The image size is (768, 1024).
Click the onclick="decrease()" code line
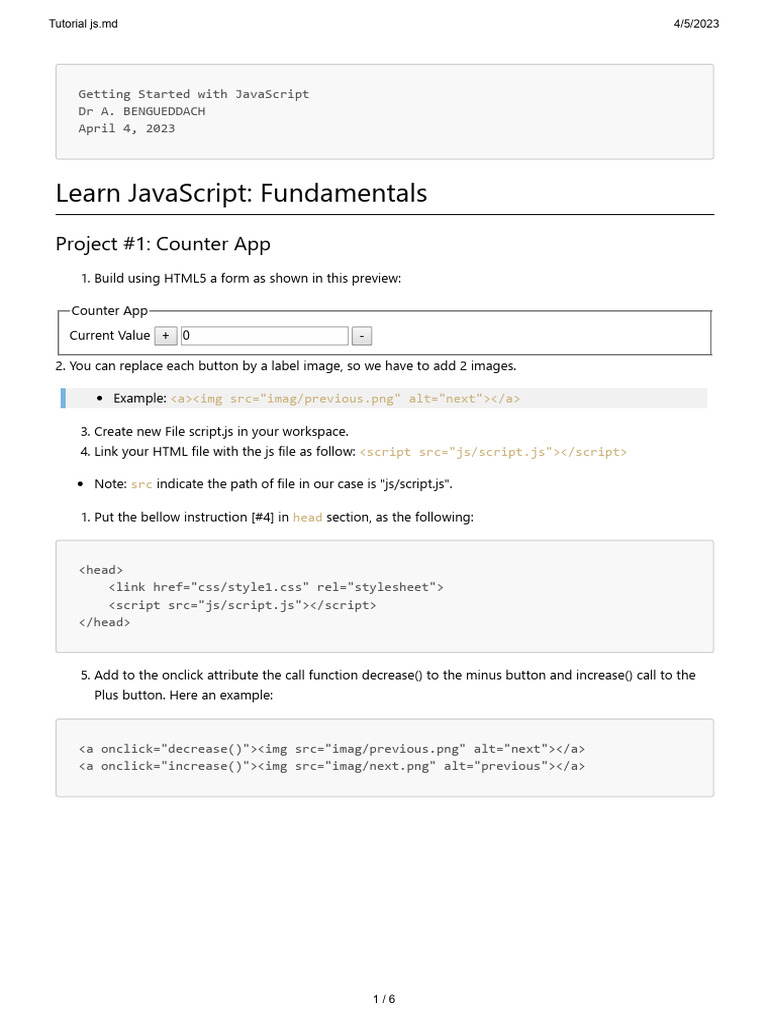point(332,749)
